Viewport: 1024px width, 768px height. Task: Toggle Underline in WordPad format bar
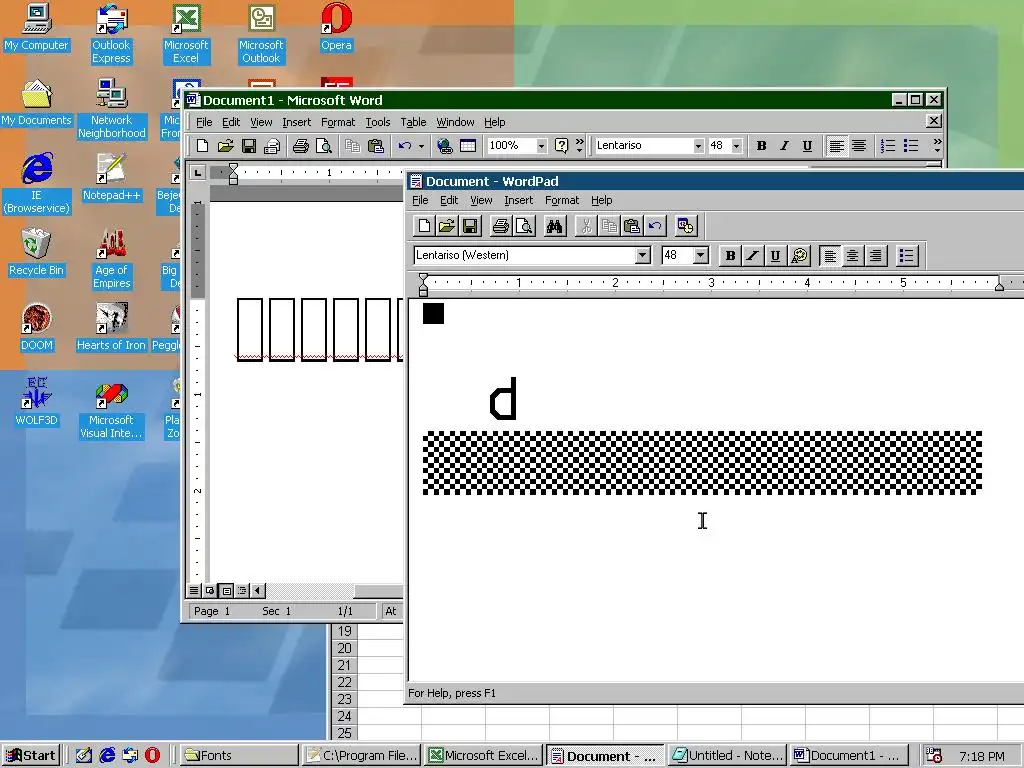pos(775,255)
